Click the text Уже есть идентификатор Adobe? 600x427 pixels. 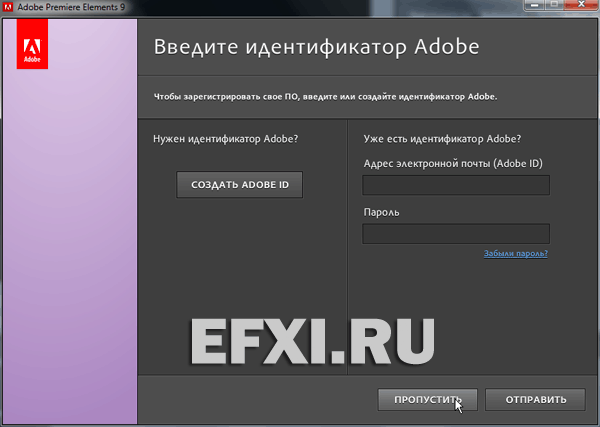(442, 139)
